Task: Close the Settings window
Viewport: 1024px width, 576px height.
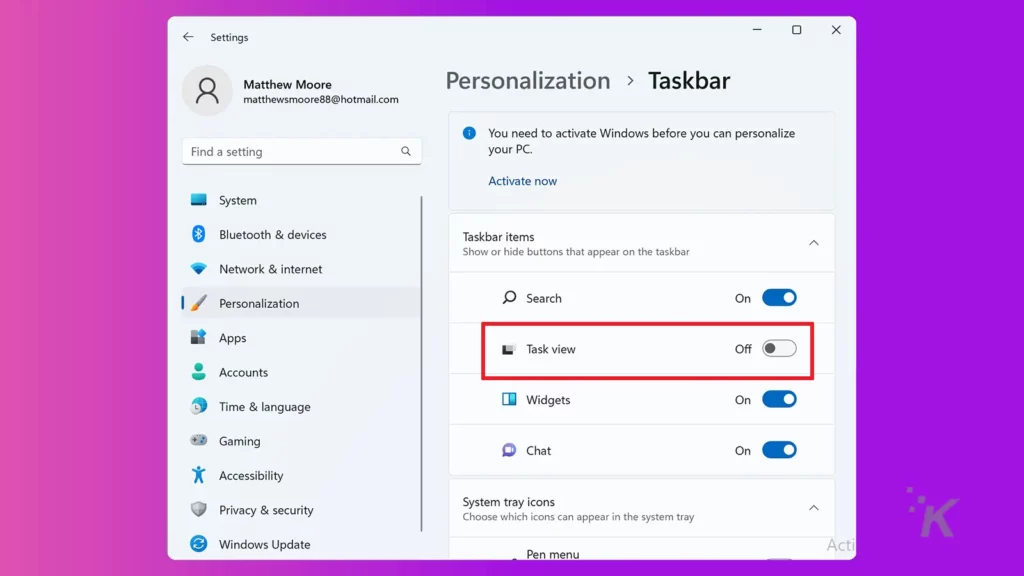Action: point(836,29)
